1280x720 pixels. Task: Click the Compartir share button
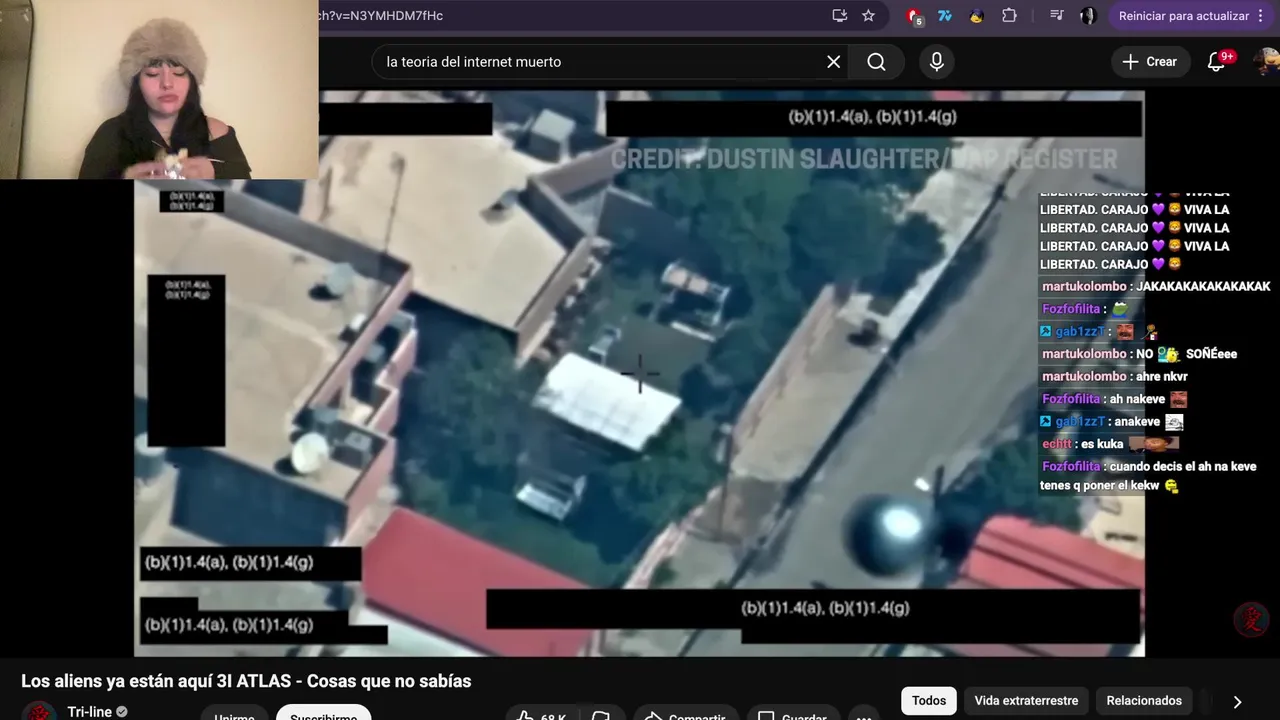point(684,714)
